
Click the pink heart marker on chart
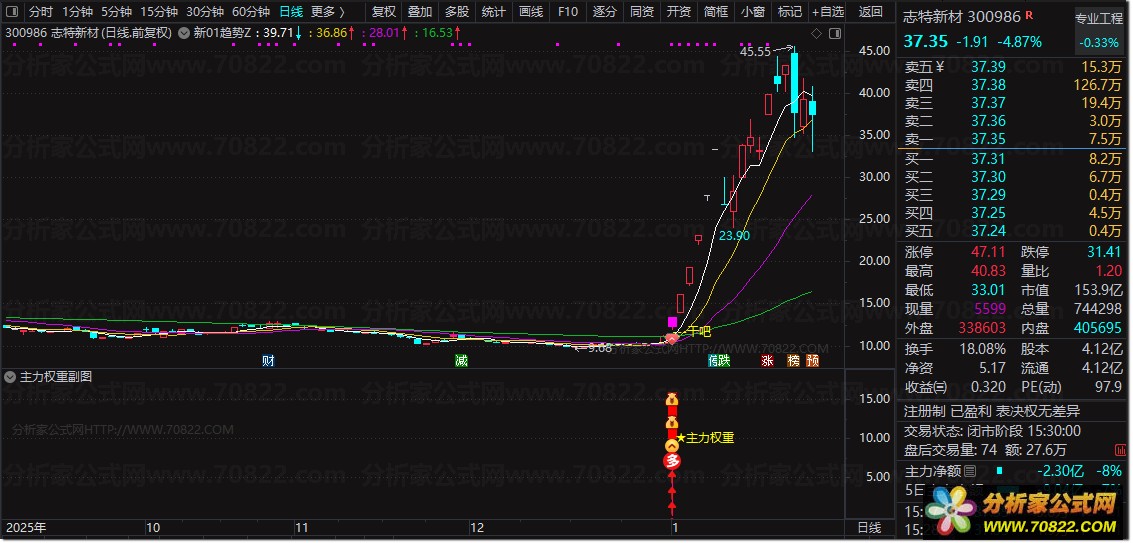(x=672, y=338)
